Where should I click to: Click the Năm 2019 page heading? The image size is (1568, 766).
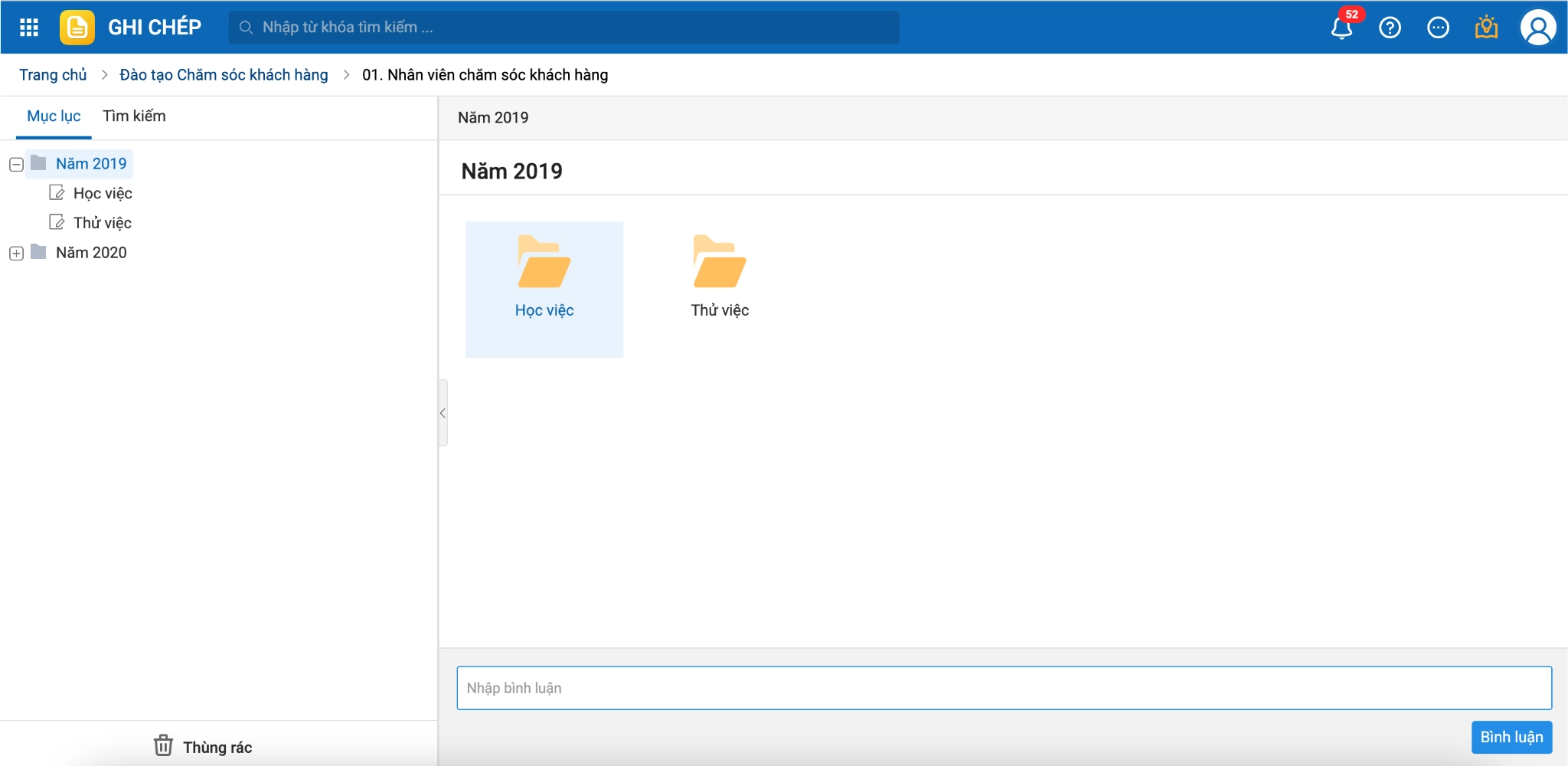pyautogui.click(x=511, y=171)
